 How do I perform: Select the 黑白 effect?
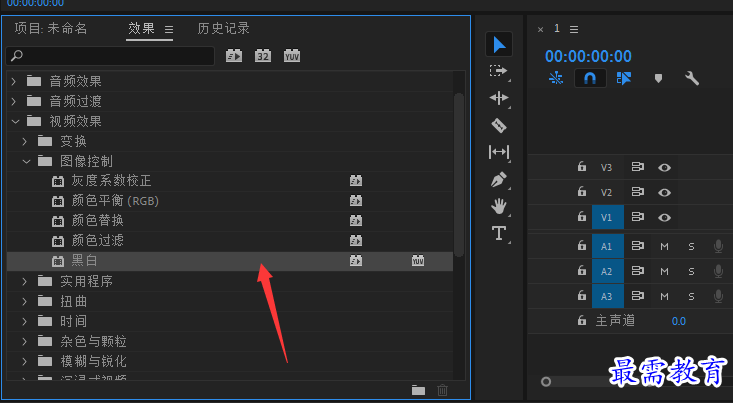coord(230,261)
